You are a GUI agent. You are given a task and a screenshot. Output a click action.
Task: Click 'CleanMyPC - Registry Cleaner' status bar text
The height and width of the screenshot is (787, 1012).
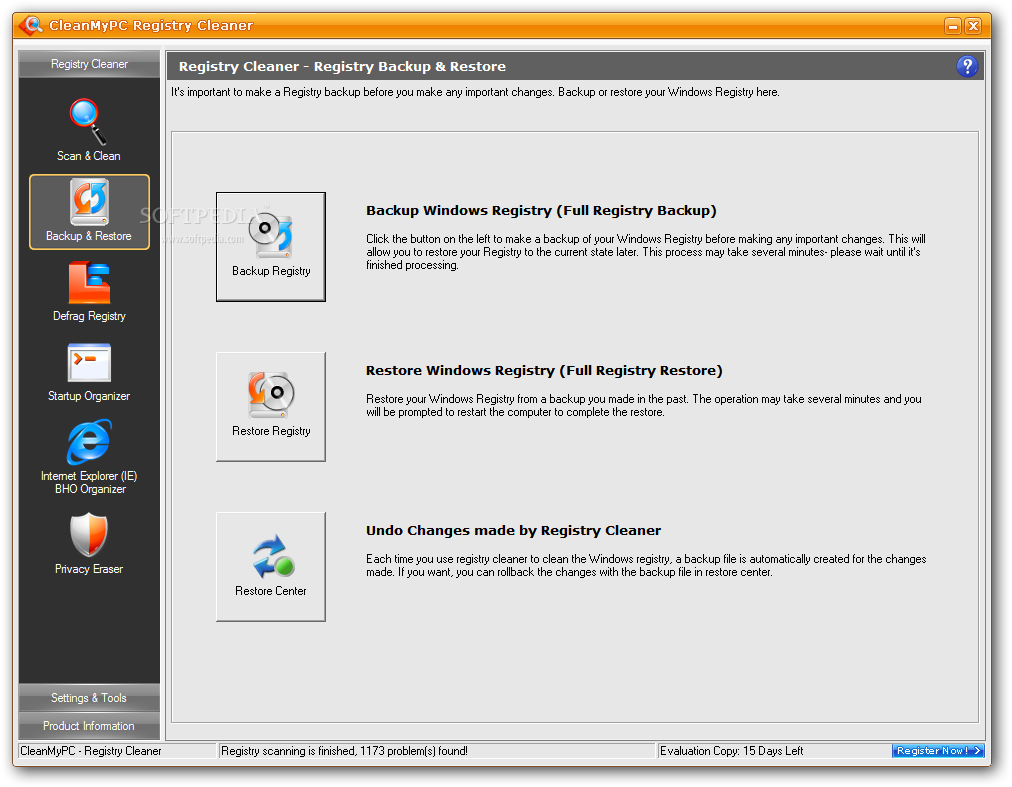coord(91,751)
